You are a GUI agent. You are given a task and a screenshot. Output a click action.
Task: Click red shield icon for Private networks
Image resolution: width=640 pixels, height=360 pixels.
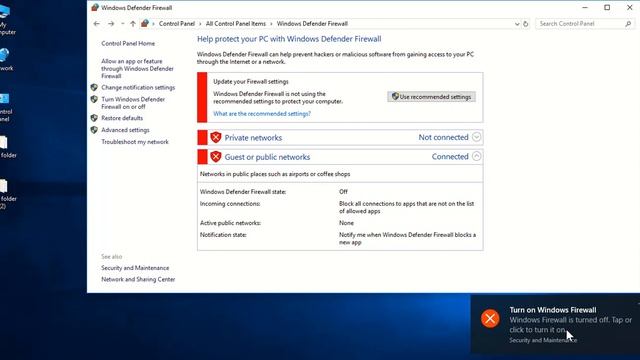coord(216,138)
